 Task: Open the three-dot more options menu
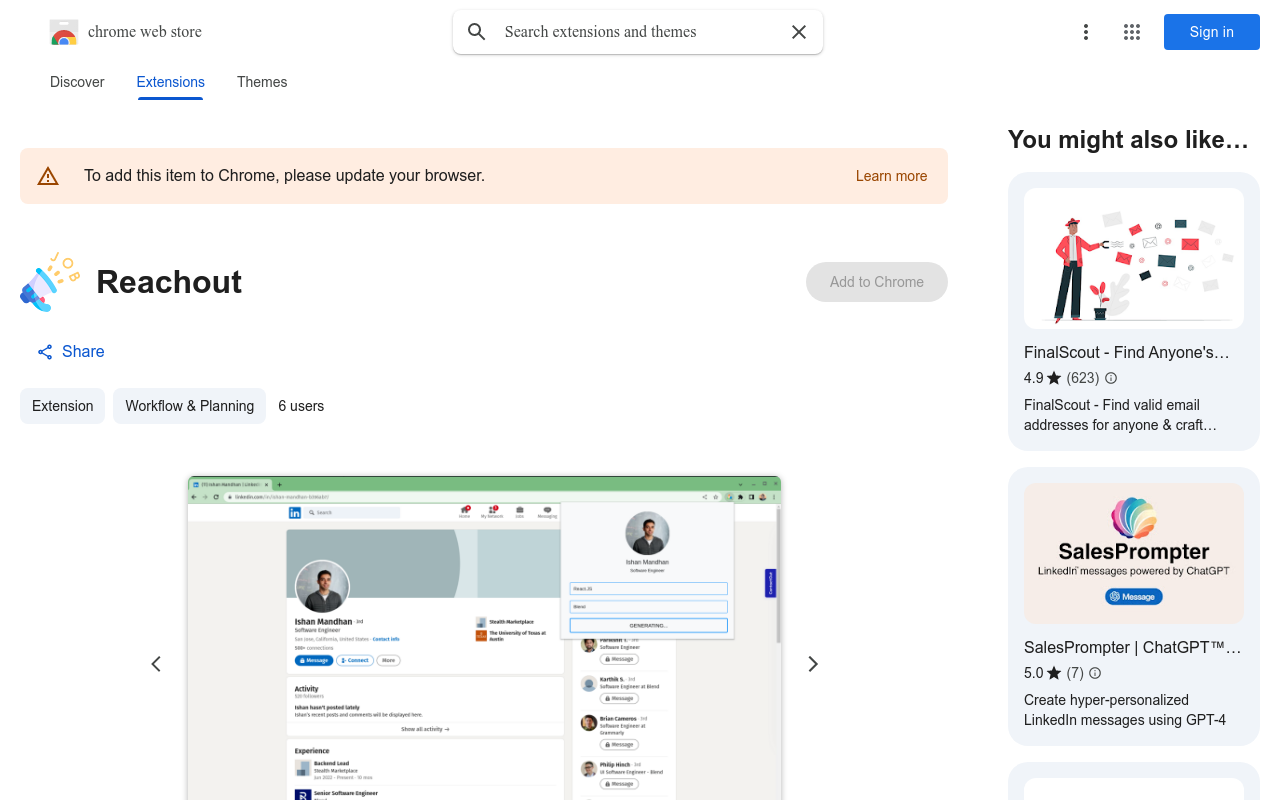click(x=1086, y=32)
